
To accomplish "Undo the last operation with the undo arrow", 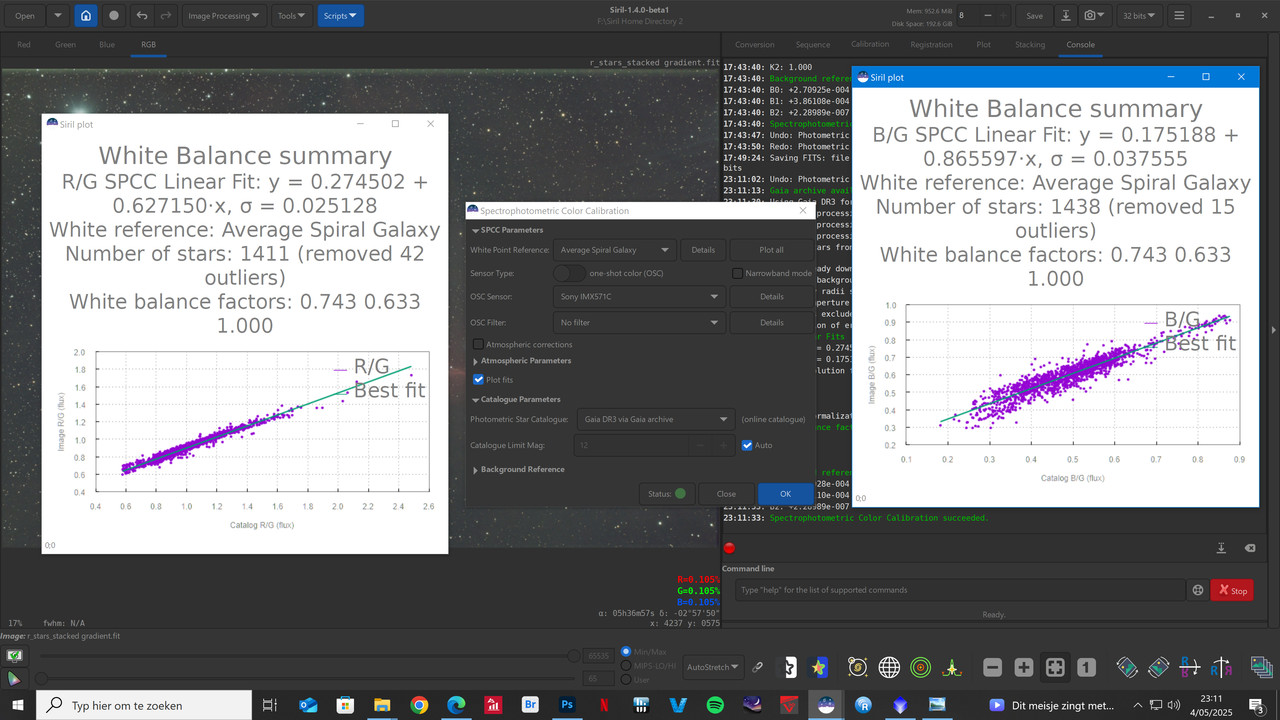I will coord(142,16).
